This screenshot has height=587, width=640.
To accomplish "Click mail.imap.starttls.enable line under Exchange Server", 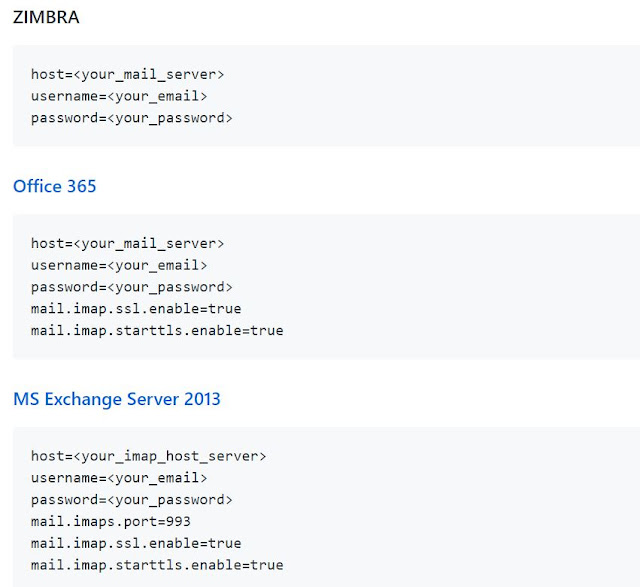I will pos(157,565).
